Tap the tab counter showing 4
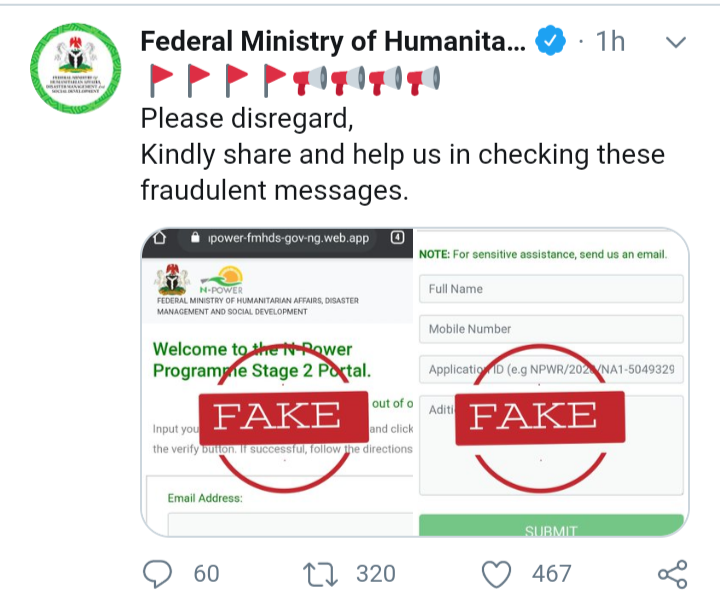This screenshot has width=720, height=609. (x=396, y=239)
